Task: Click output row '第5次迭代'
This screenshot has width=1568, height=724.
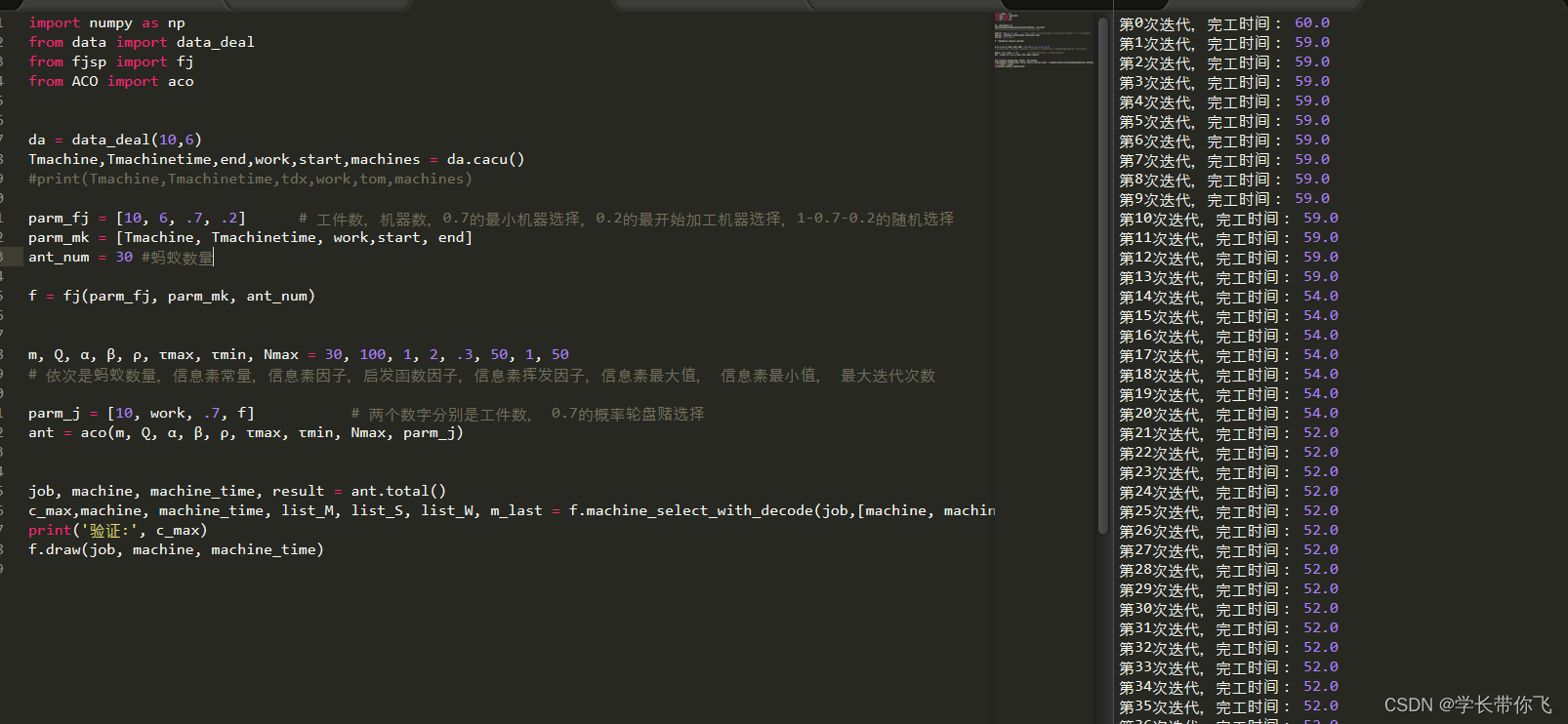Action: point(1224,120)
